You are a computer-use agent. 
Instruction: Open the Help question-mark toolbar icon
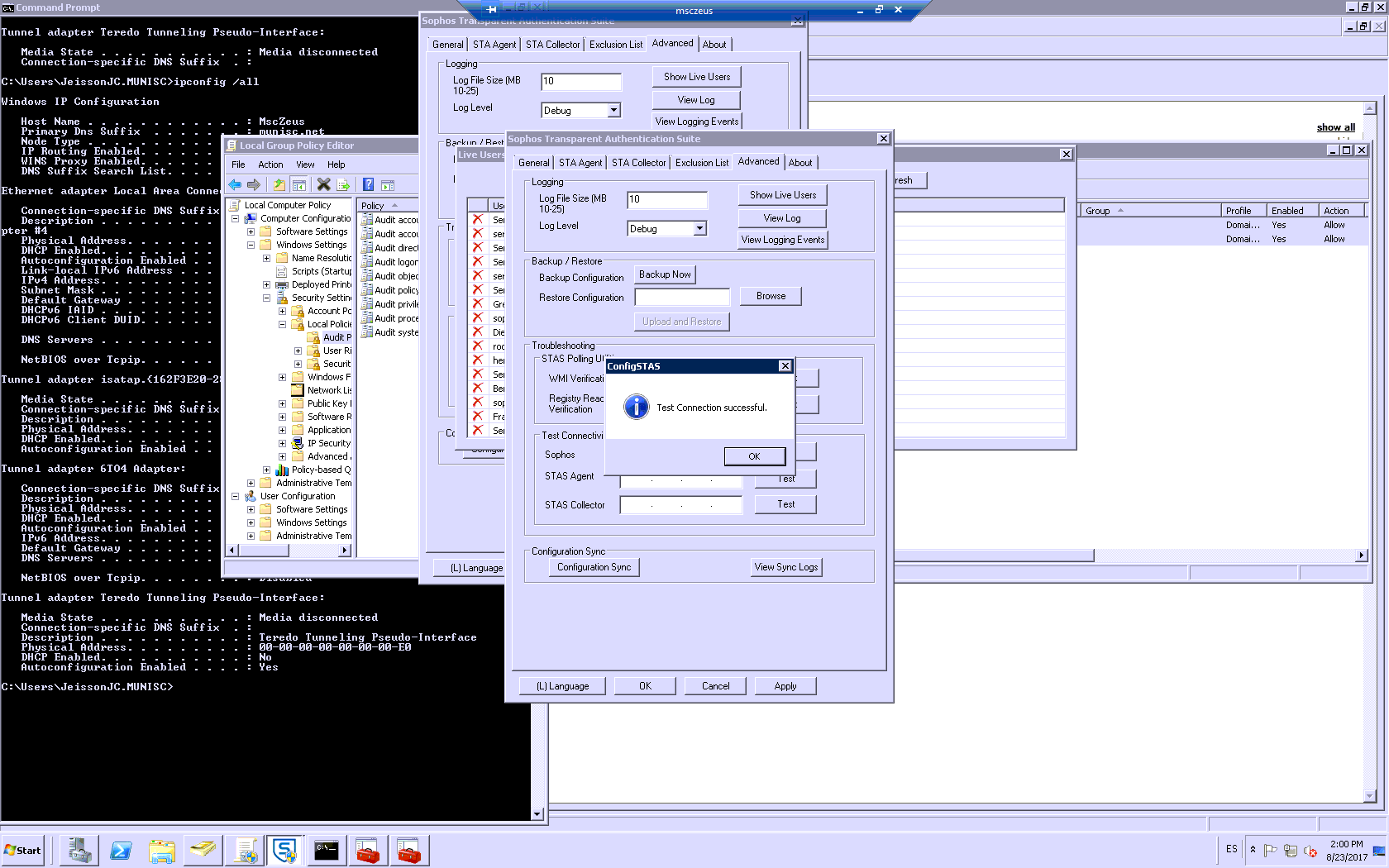pyautogui.click(x=368, y=184)
